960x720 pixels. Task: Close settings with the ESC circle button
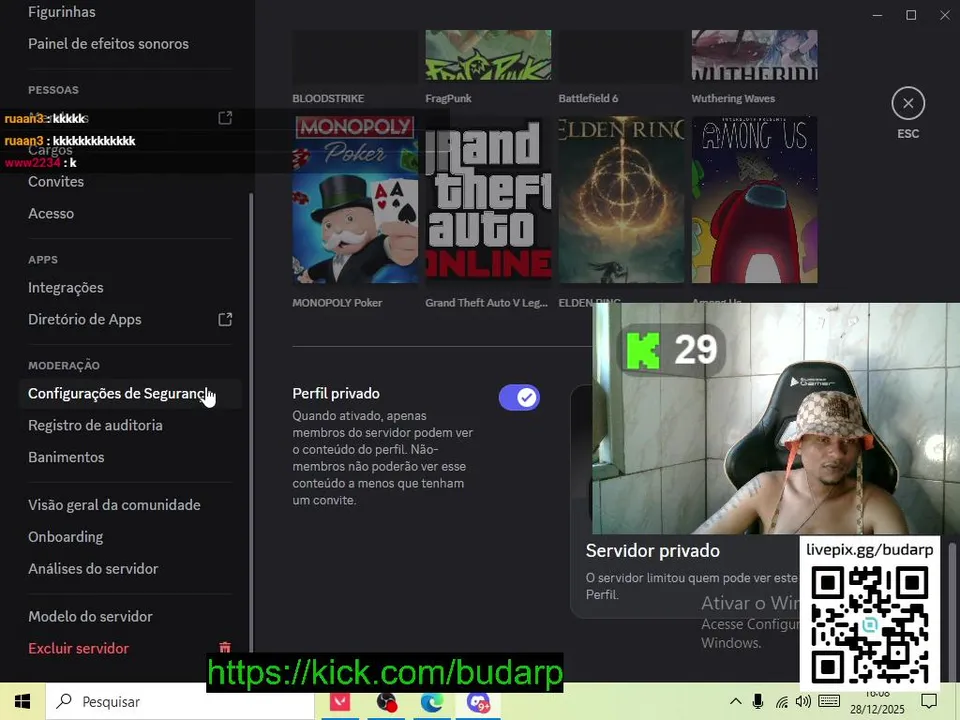click(908, 103)
